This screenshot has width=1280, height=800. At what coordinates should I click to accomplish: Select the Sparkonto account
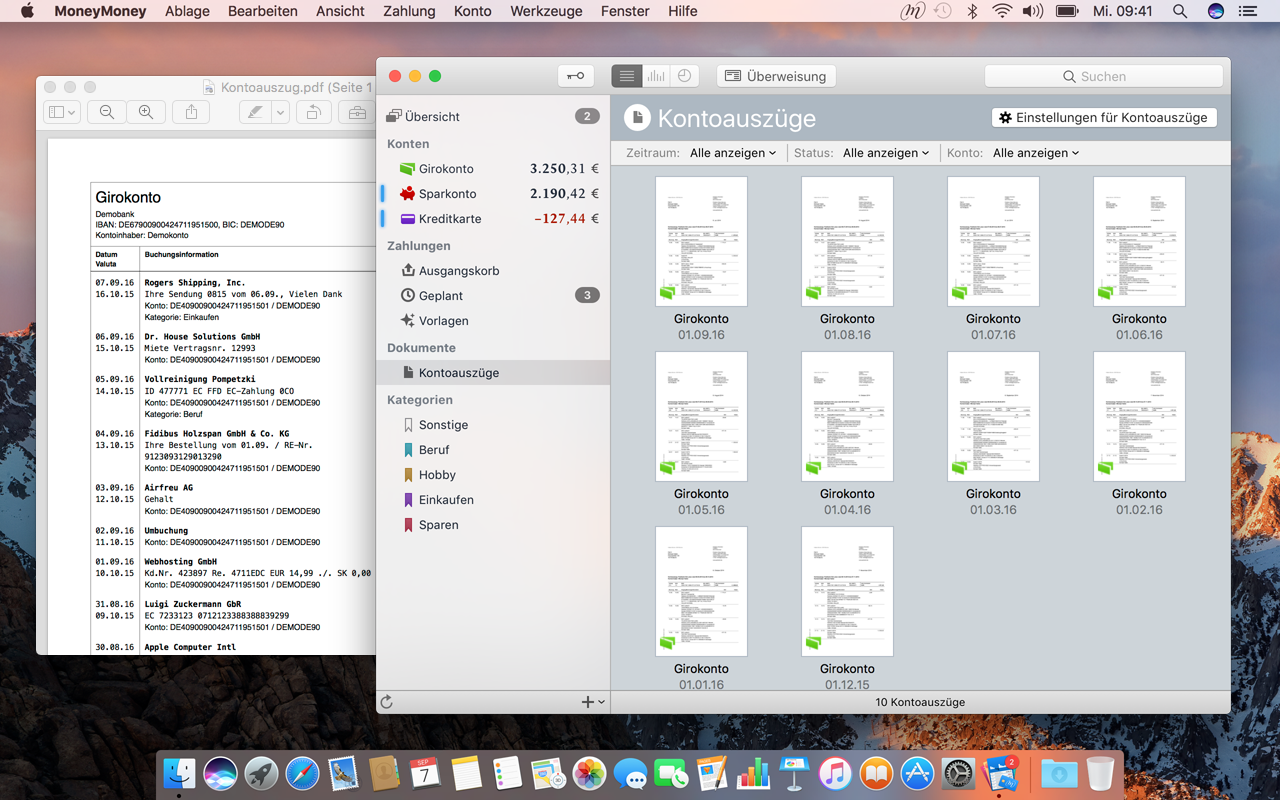[x=493, y=194]
